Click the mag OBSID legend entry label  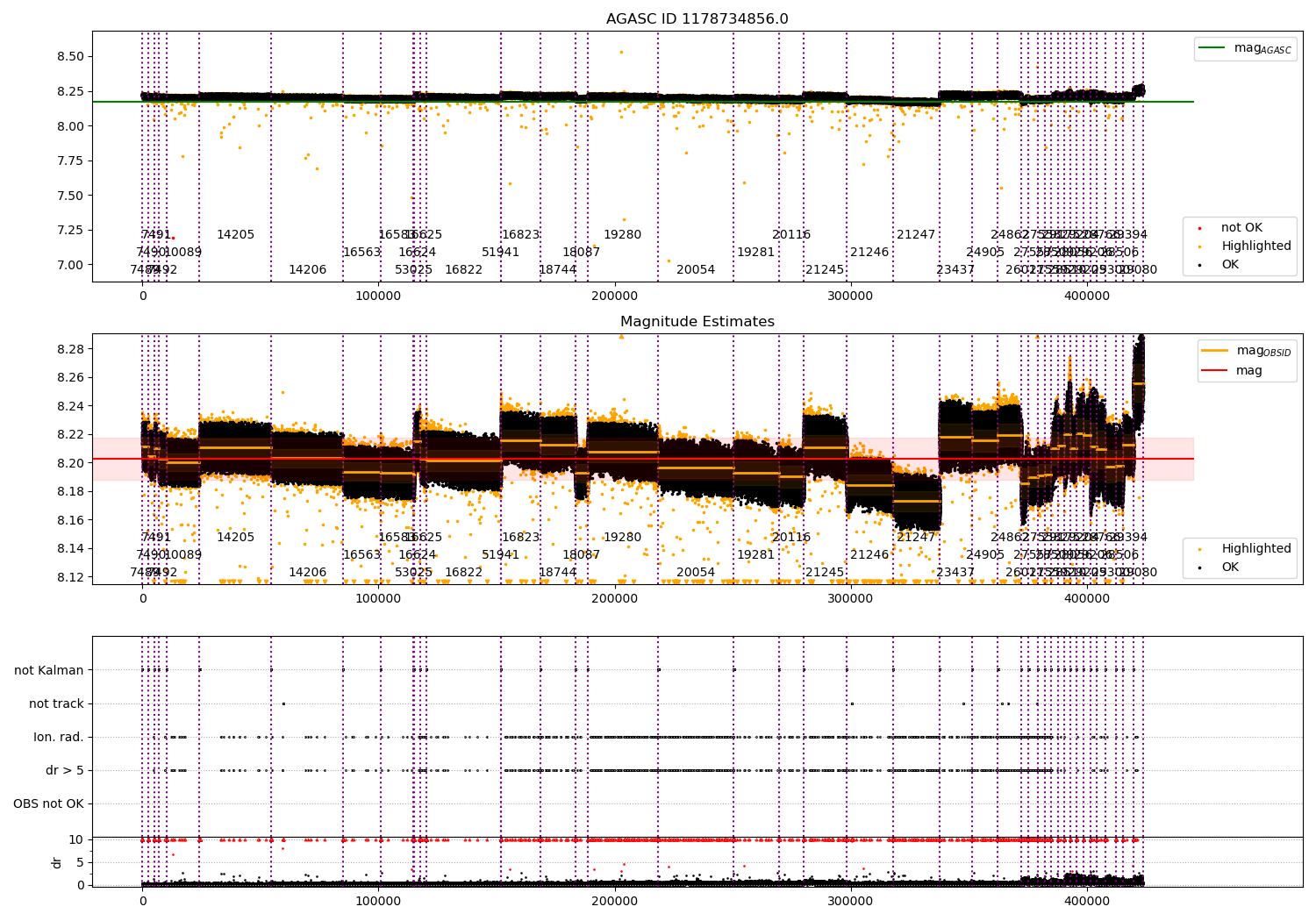tap(1264, 351)
